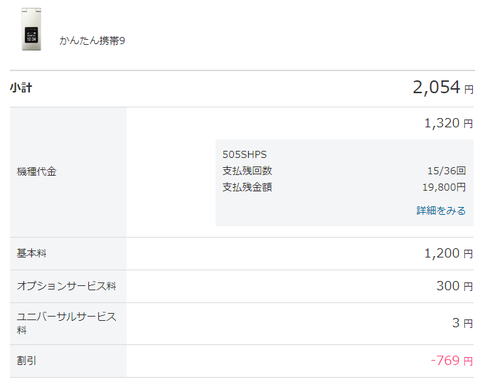Click the 1,200 円 basic fee amount
Viewport: 480px width, 387px height.
[x=448, y=253]
